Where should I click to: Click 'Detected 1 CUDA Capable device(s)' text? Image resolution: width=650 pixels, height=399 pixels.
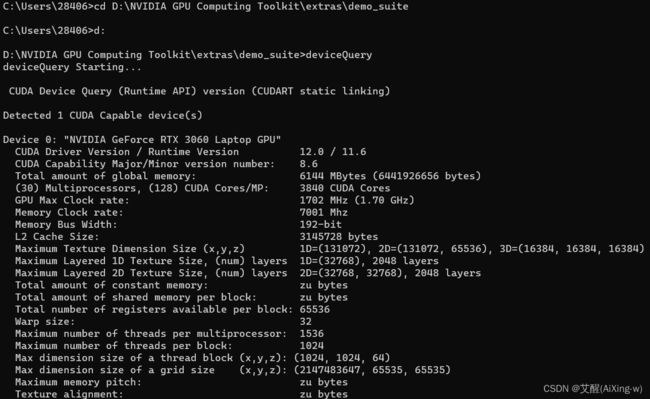(102, 115)
